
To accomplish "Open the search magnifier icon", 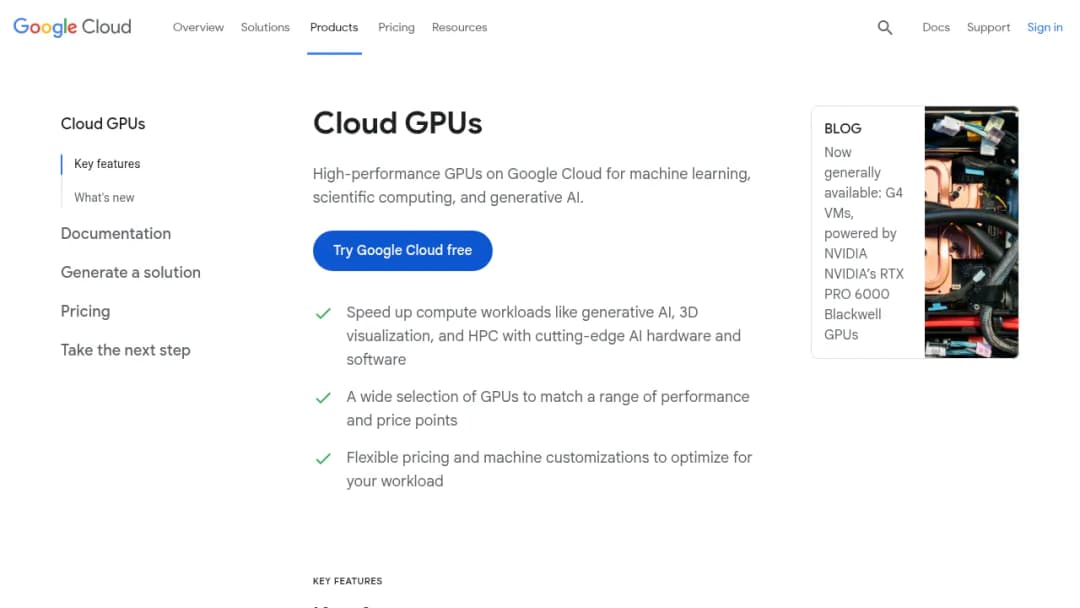I will [x=884, y=28].
